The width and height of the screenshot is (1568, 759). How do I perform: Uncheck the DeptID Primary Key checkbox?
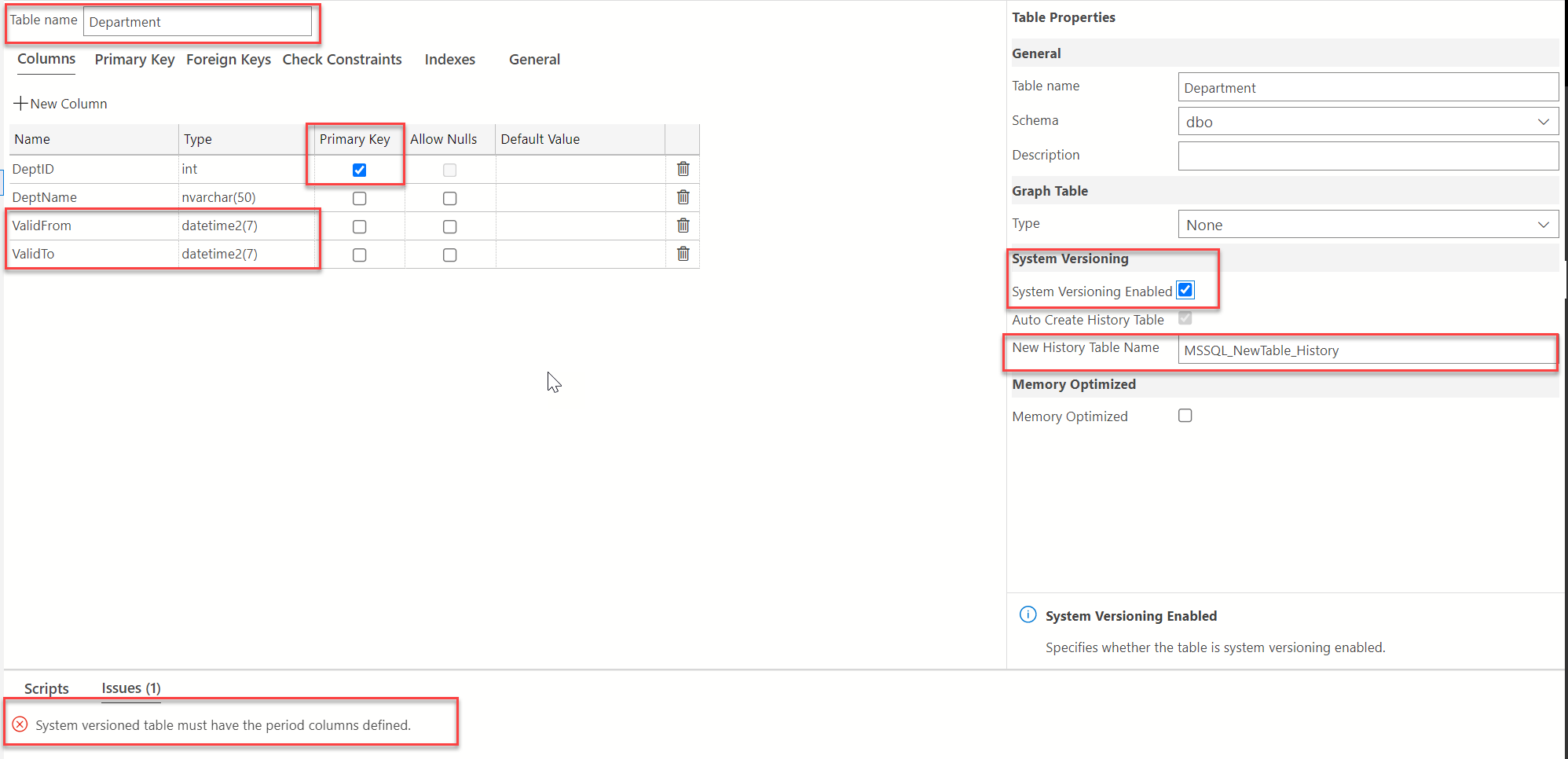pos(359,170)
